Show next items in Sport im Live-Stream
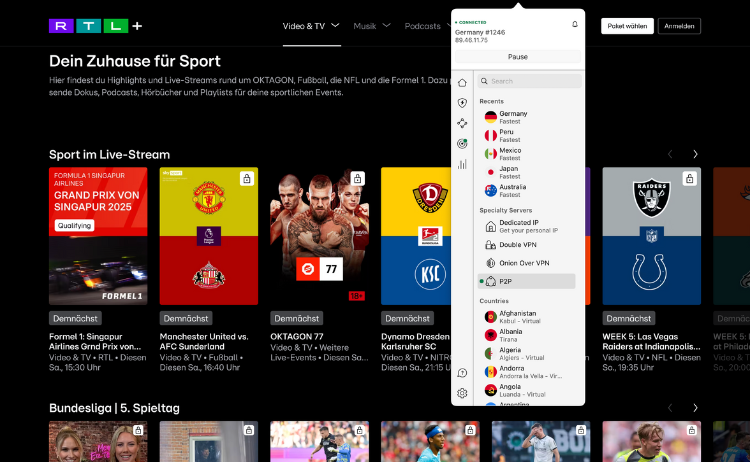Viewport: 750px width, 462px height. [x=695, y=154]
